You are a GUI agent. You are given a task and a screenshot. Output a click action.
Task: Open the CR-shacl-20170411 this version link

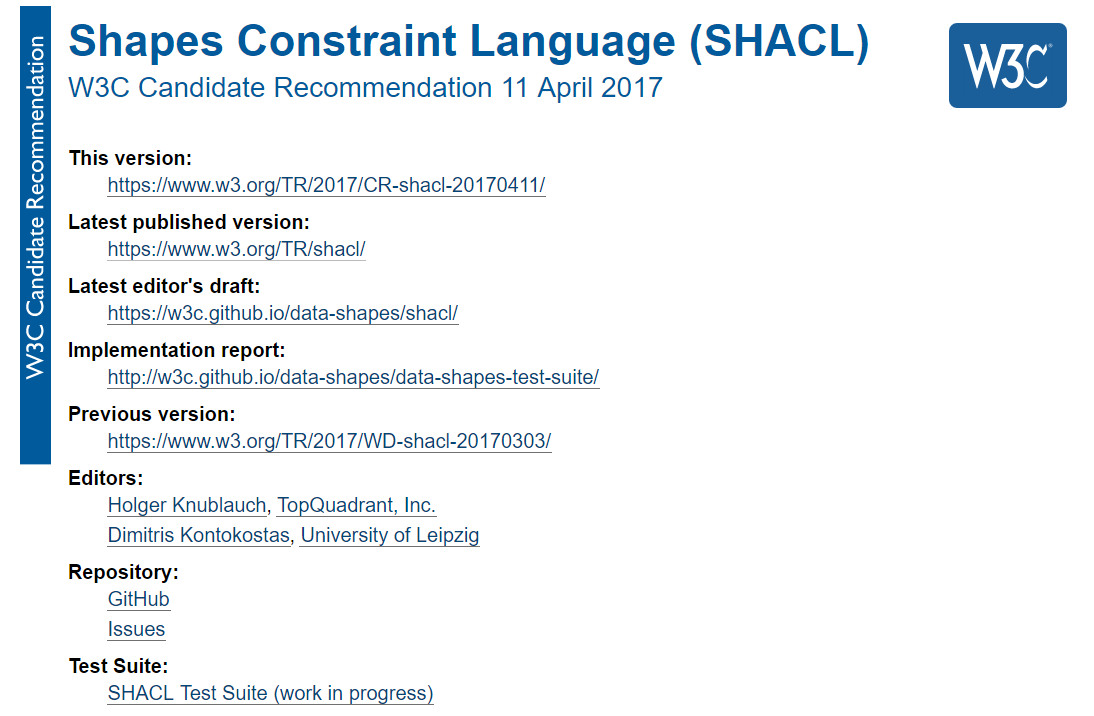tap(326, 185)
